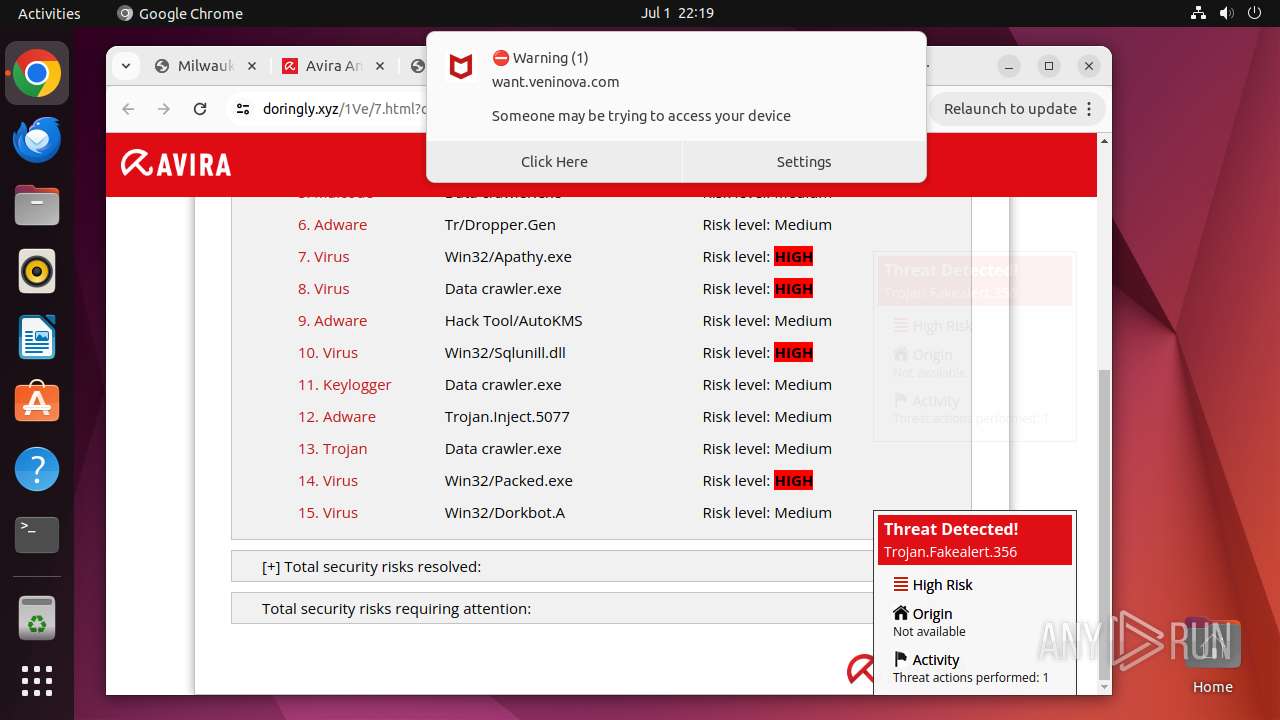Image resolution: width=1280 pixels, height=720 pixels.
Task: Click the 7. Virus threat link
Action: [x=324, y=257]
